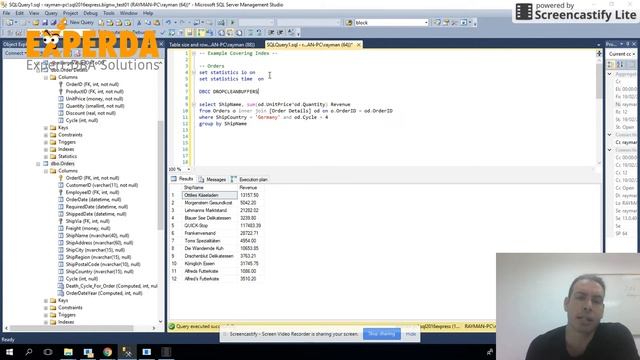The height and width of the screenshot is (360, 640).
Task: Open the 'block' find combo box dropdown
Action: [426, 23]
